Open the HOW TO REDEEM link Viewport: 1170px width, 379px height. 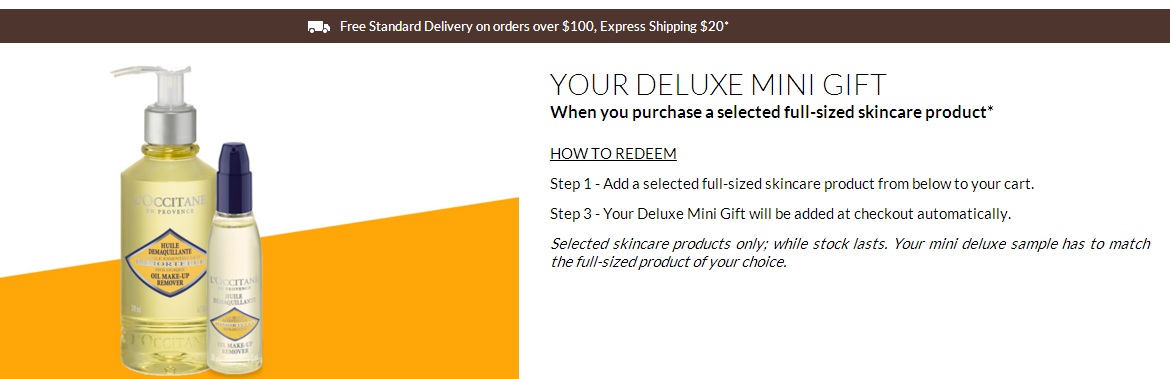pyautogui.click(x=613, y=154)
